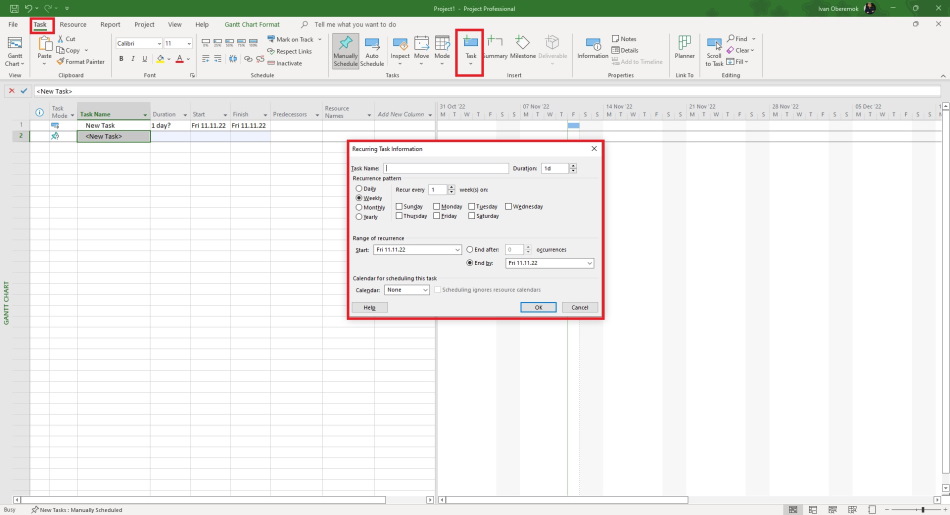Open the File menu

click(13, 25)
